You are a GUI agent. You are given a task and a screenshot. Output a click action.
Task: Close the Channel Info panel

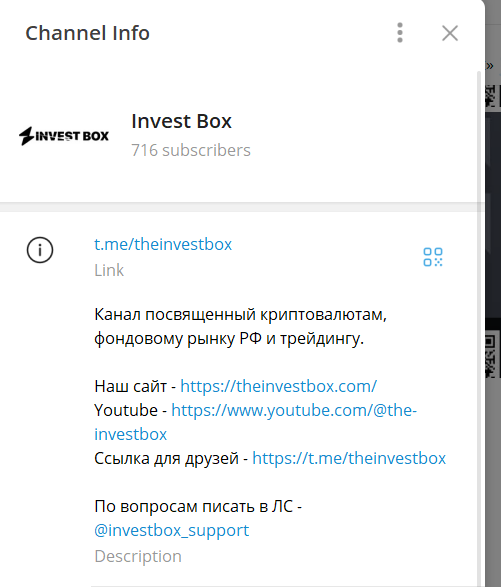[450, 33]
